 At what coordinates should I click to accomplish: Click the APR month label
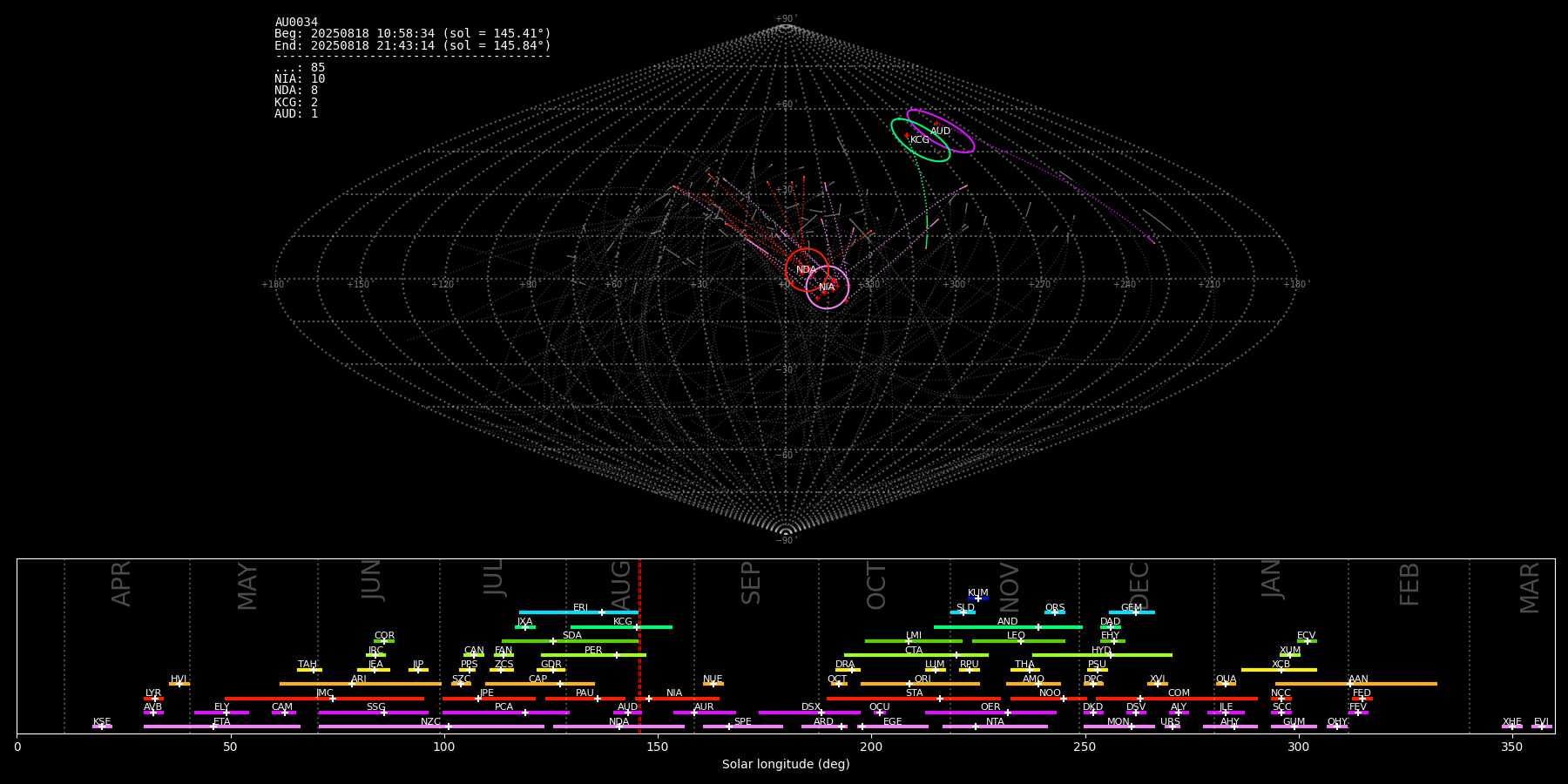121,584
